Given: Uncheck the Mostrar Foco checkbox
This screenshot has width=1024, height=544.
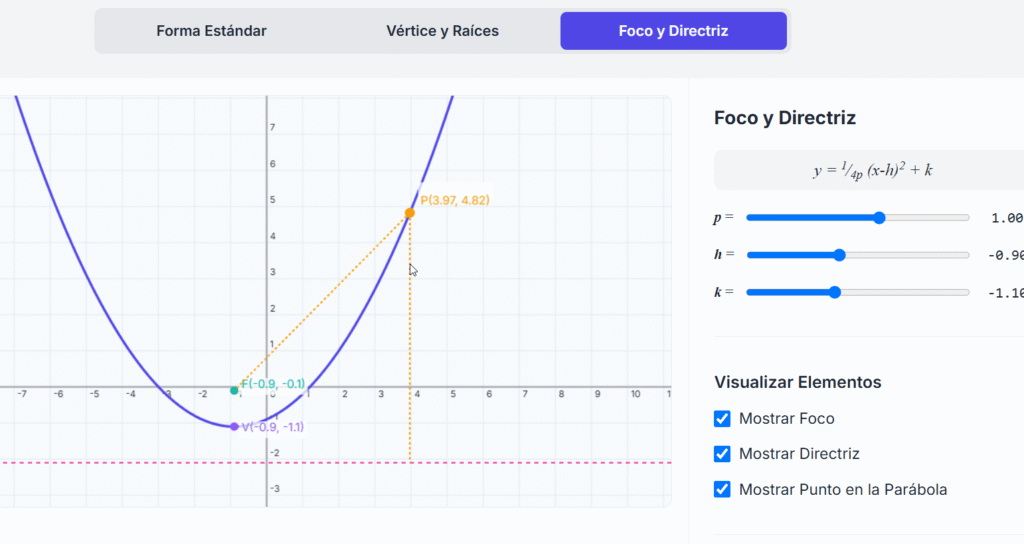Looking at the screenshot, I should [x=722, y=419].
